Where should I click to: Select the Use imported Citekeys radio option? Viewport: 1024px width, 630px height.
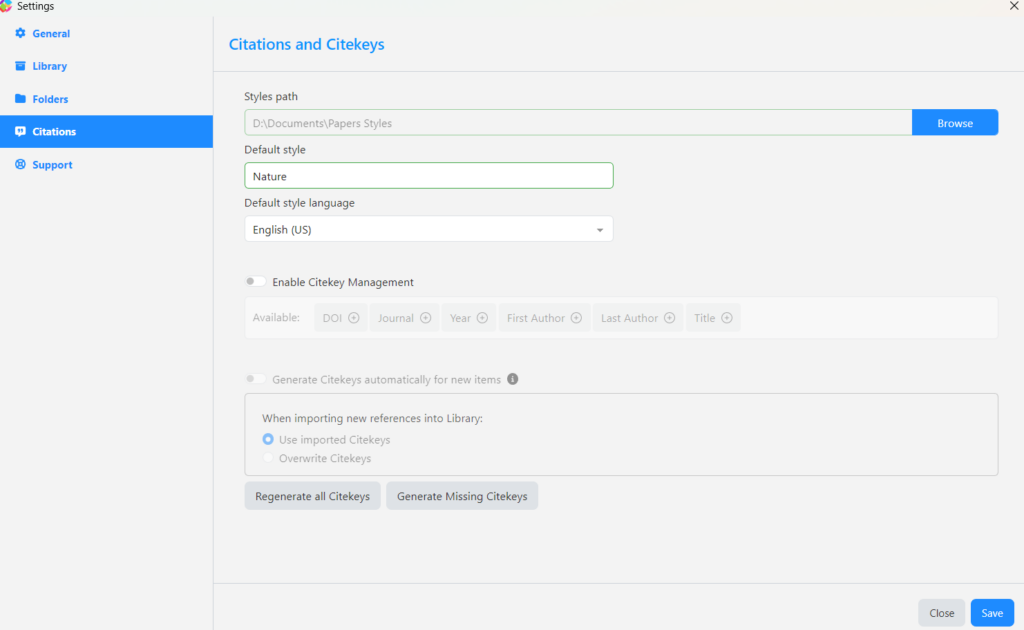pyautogui.click(x=268, y=440)
